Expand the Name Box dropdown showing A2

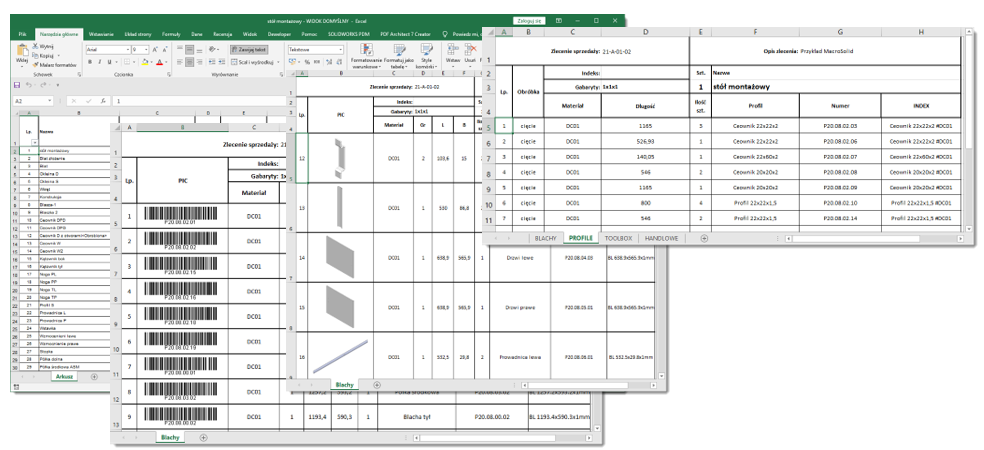coord(50,101)
